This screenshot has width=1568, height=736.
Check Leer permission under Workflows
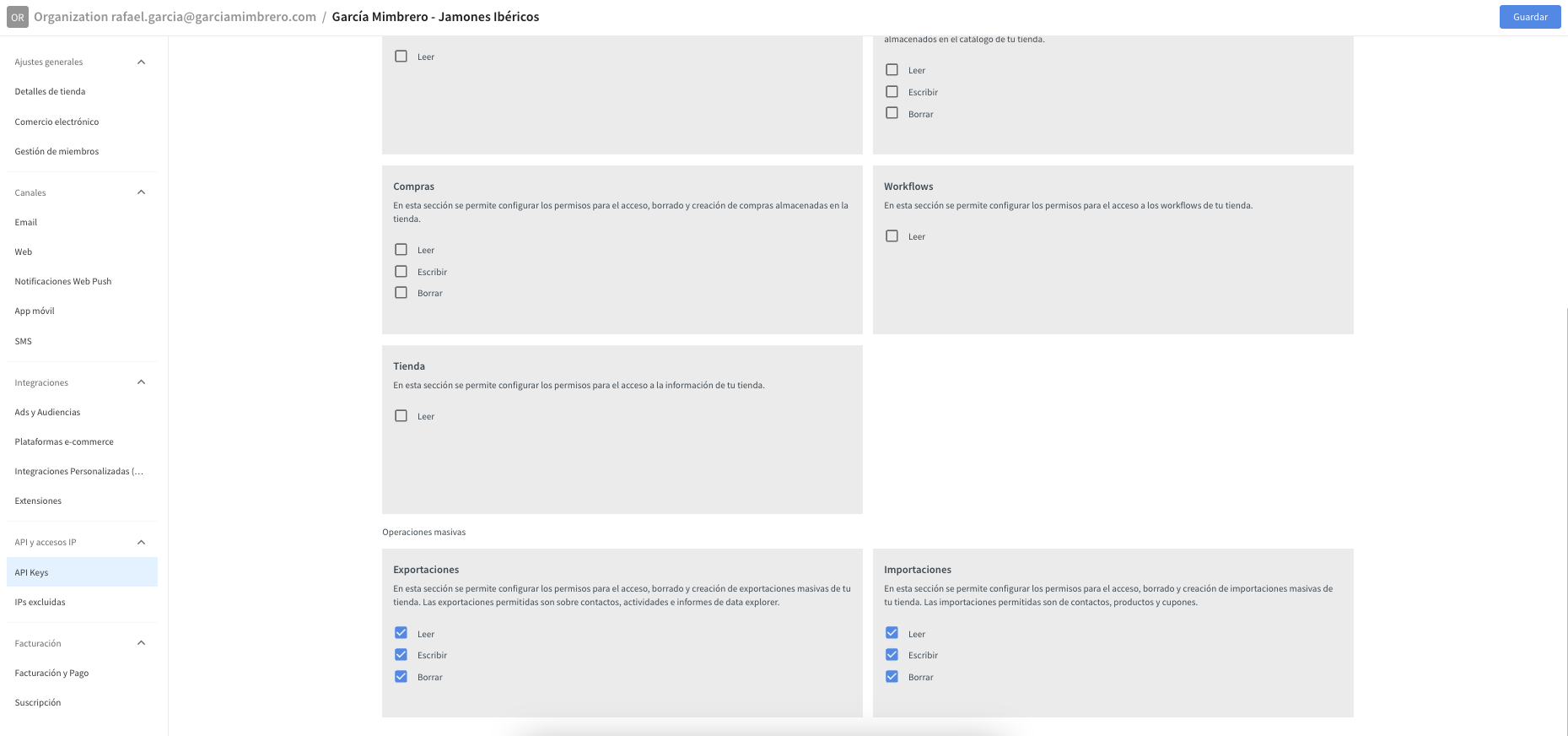coord(892,236)
